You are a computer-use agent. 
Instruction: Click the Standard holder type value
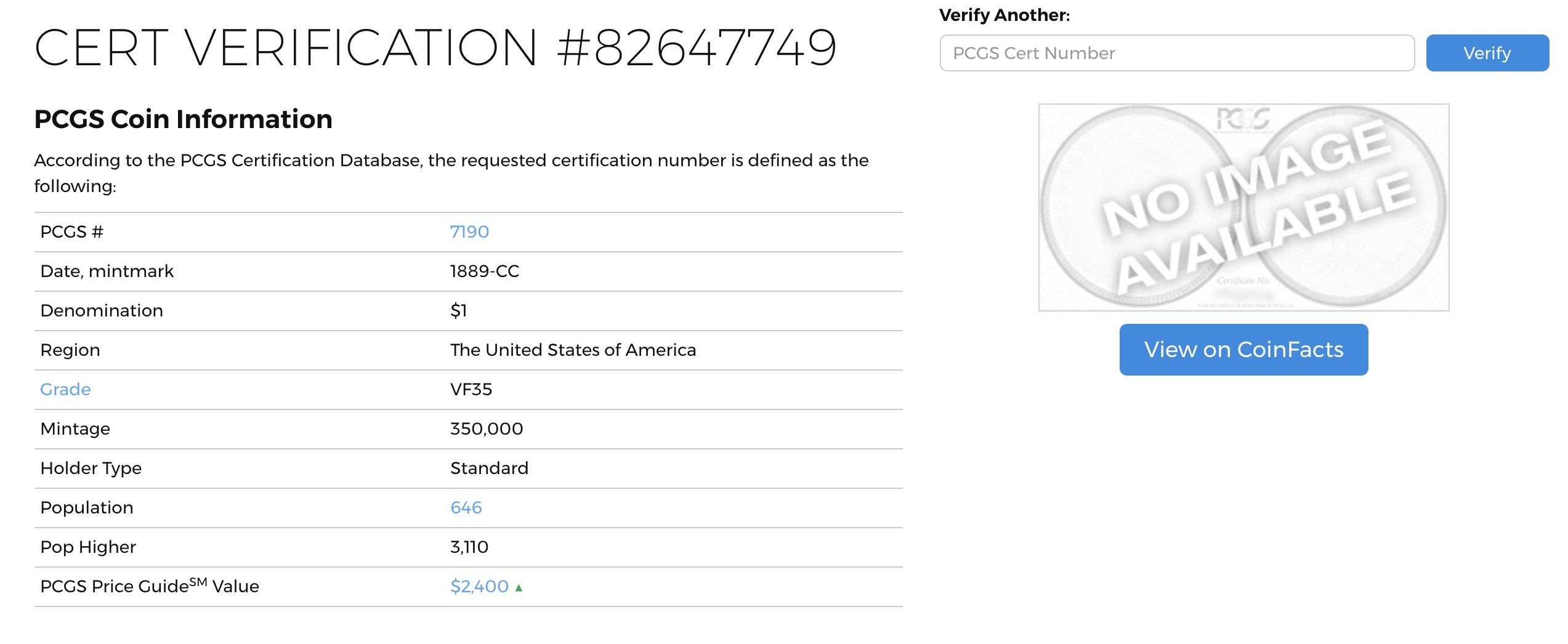(x=489, y=469)
